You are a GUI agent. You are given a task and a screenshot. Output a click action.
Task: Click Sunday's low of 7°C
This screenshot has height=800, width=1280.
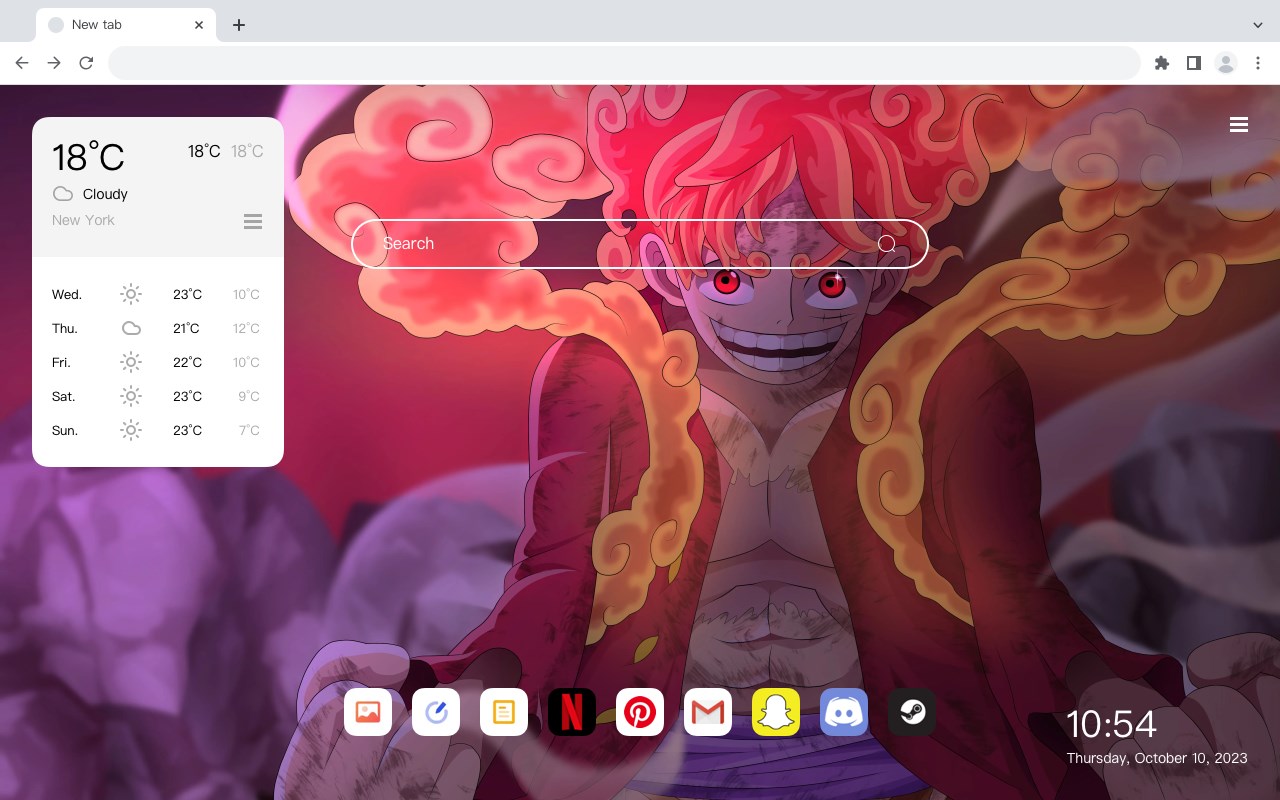click(249, 430)
